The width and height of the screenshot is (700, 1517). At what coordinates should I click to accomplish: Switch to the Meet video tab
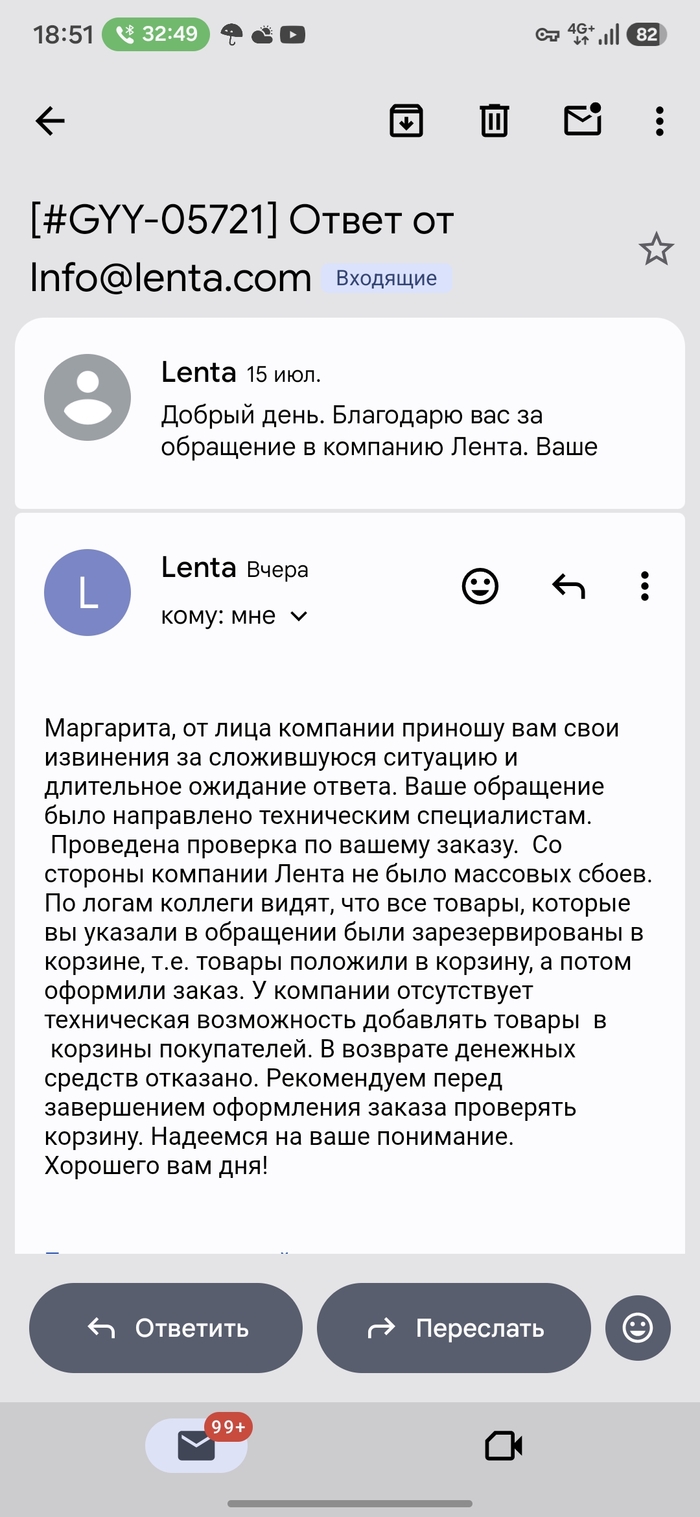(503, 1446)
